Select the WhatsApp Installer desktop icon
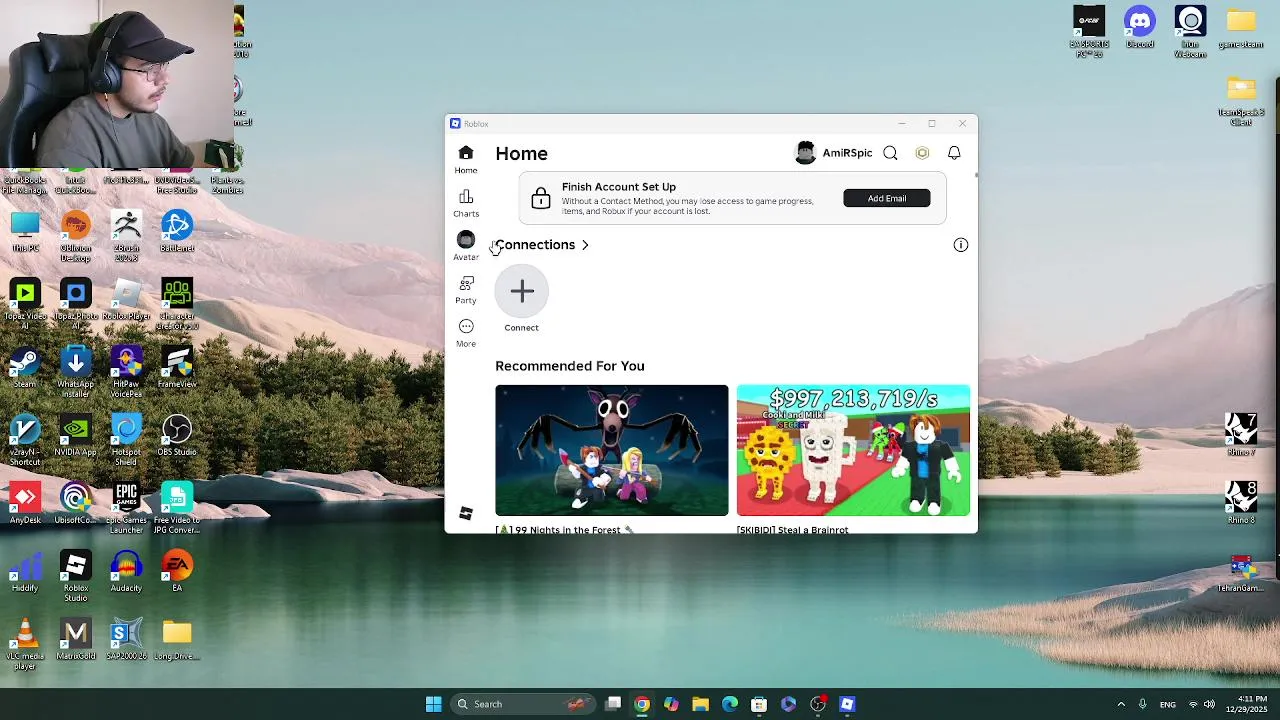The image size is (1280, 720). click(x=75, y=373)
